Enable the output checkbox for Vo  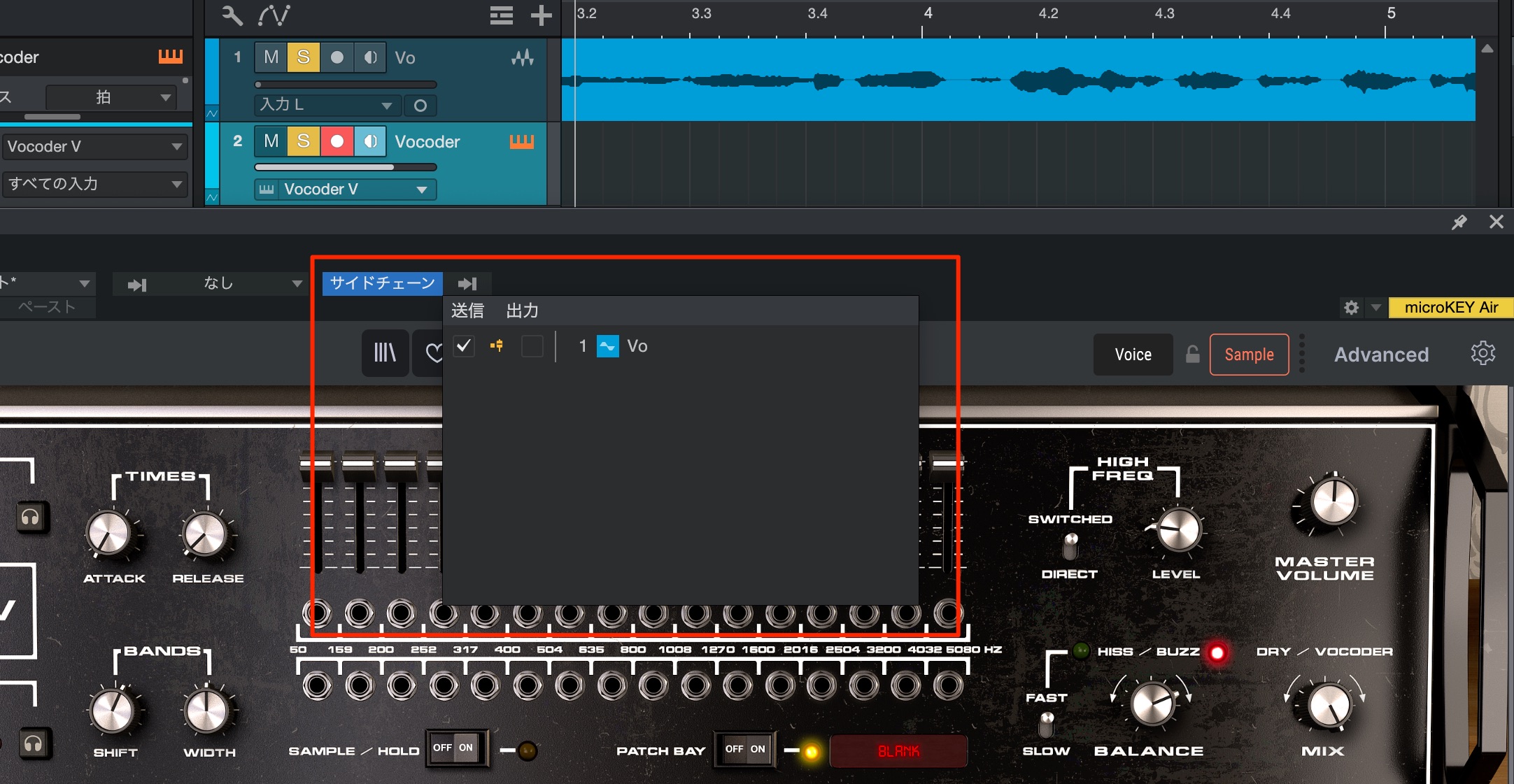coord(532,345)
